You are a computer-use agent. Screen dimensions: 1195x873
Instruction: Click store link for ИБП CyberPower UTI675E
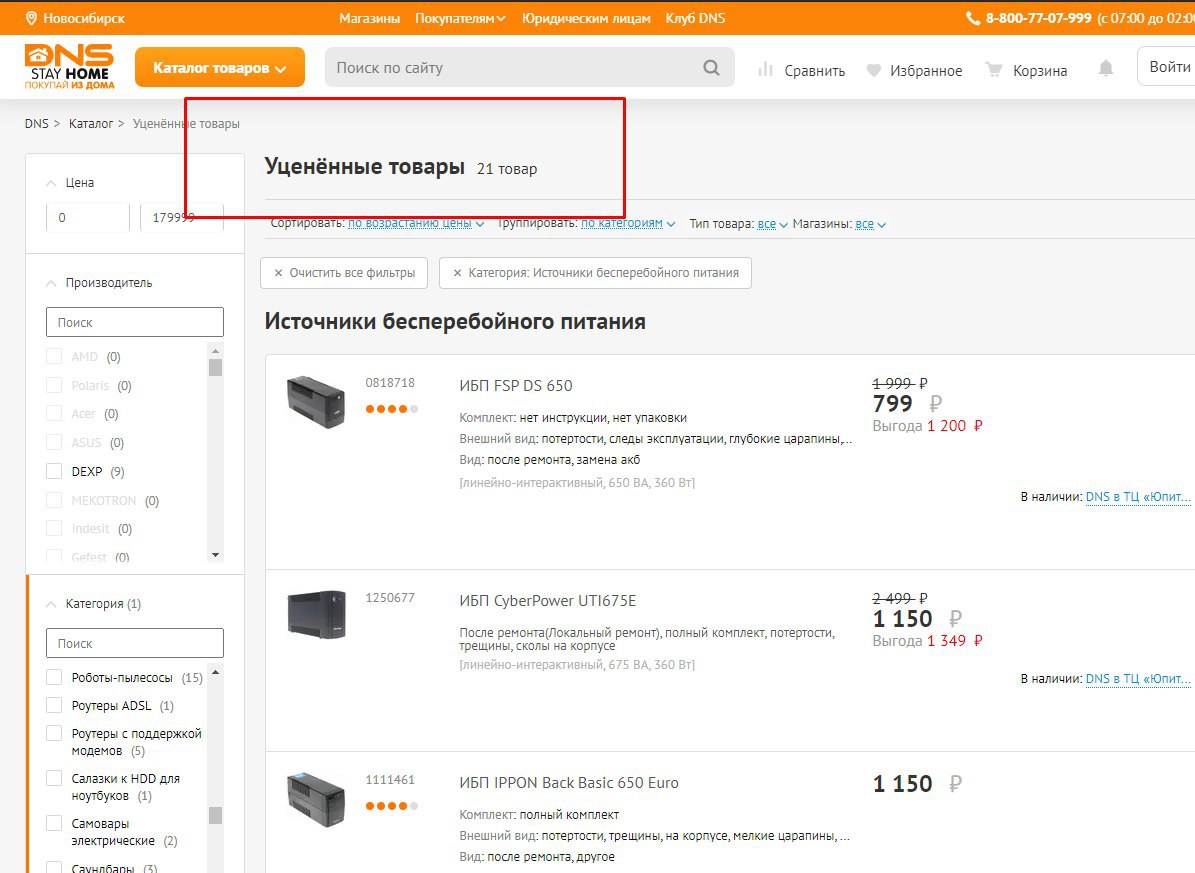point(1138,679)
